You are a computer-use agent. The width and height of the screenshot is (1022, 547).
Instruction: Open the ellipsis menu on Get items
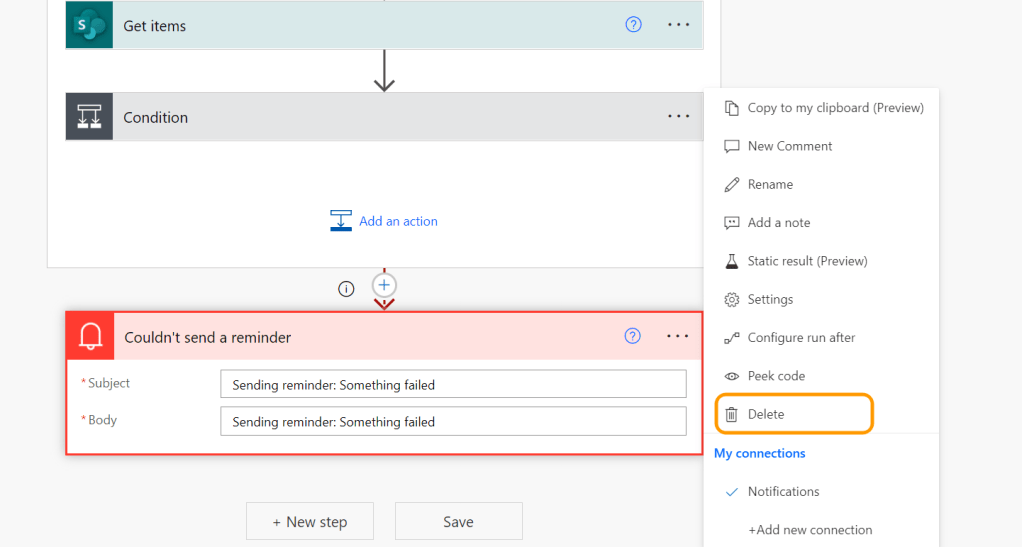click(679, 25)
